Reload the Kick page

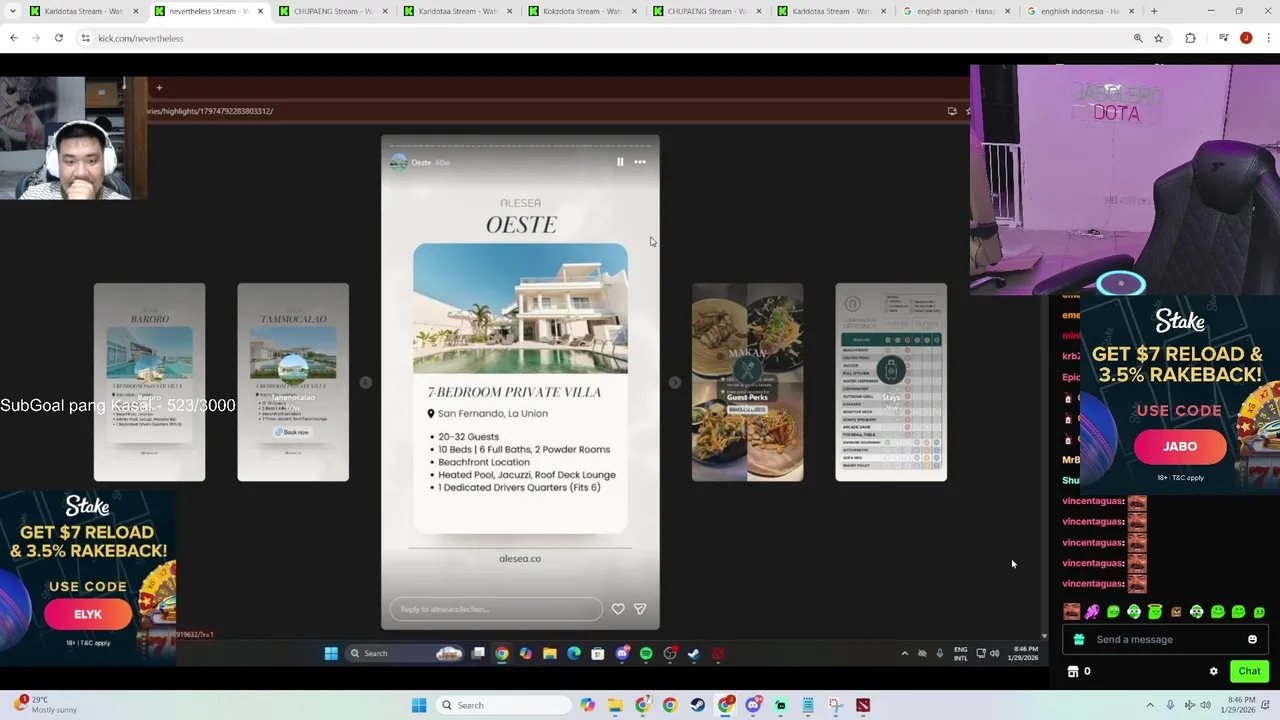point(59,38)
